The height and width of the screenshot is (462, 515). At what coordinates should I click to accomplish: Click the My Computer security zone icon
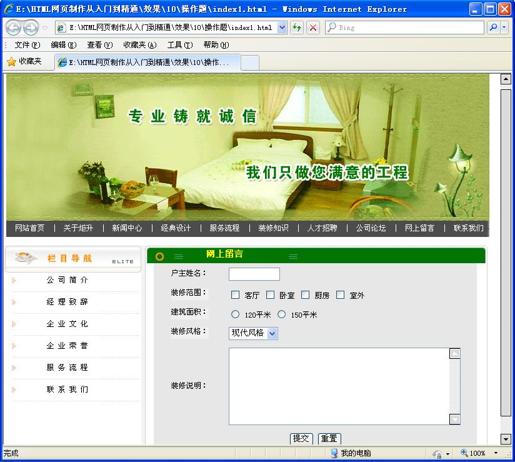[x=334, y=453]
